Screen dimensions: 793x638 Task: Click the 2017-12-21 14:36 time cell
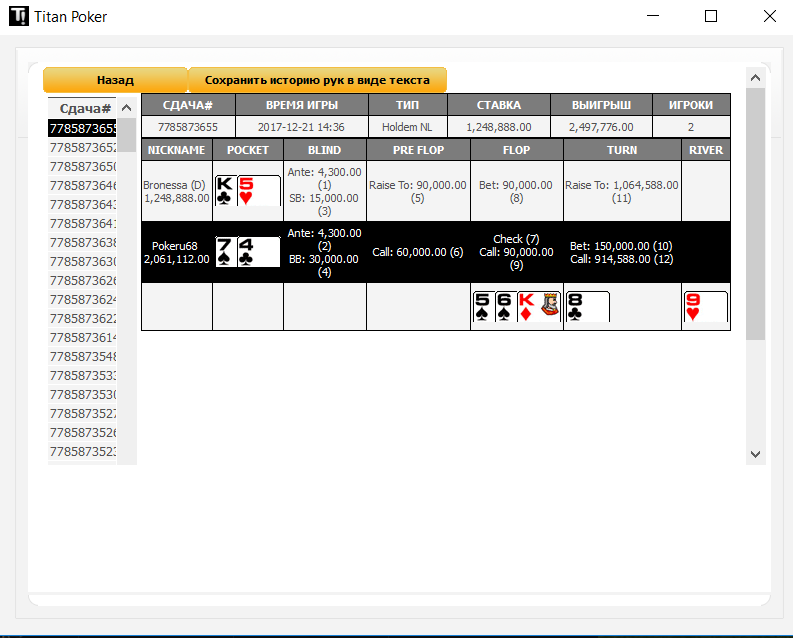(x=301, y=127)
